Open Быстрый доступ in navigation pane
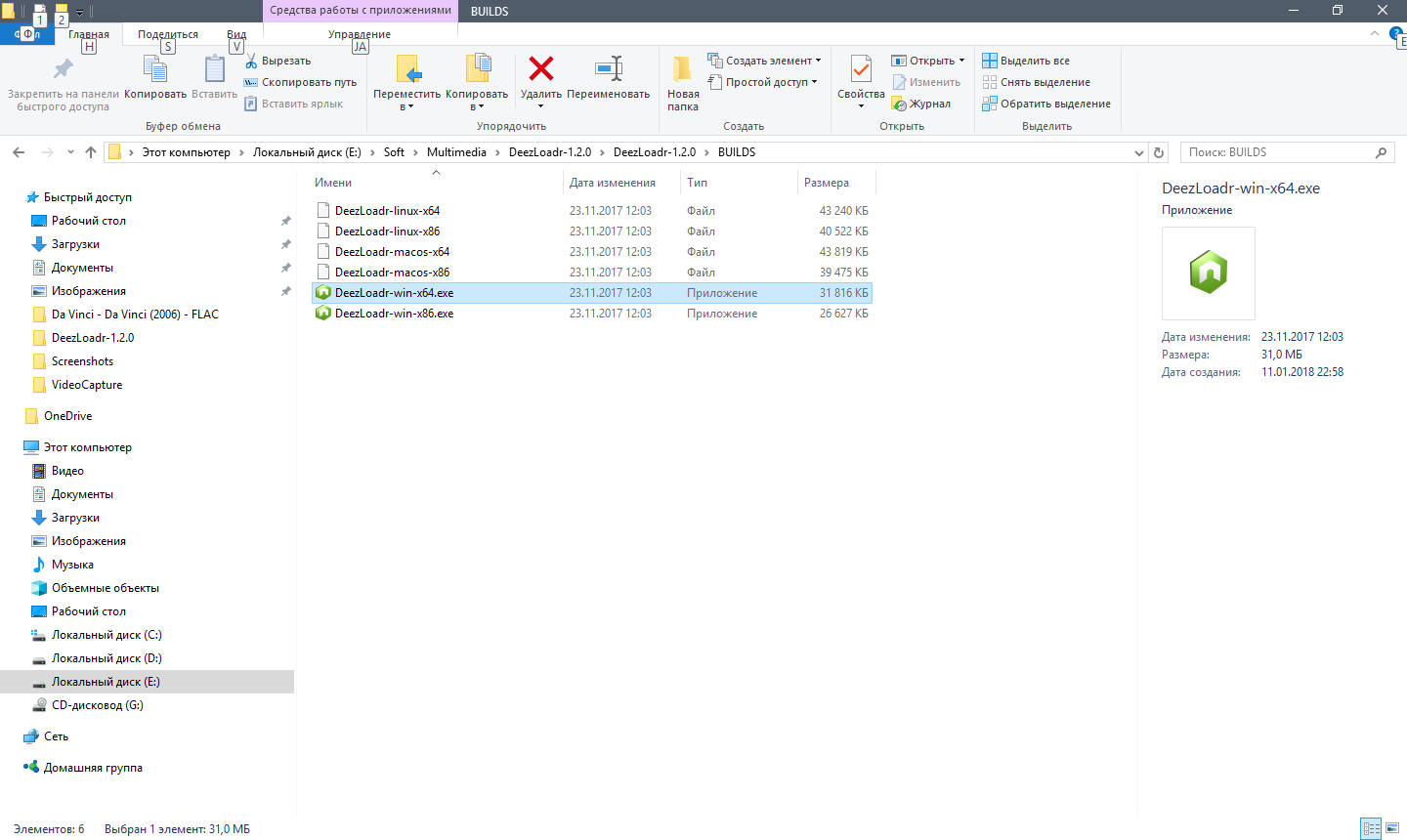Viewport: 1407px width, 840px height. [87, 197]
